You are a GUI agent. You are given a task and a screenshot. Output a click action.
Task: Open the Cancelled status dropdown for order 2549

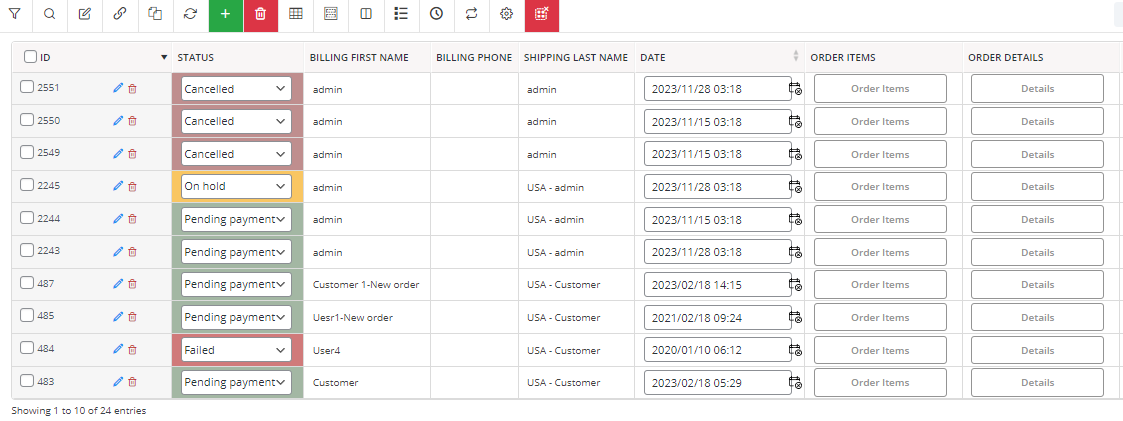[236, 154]
